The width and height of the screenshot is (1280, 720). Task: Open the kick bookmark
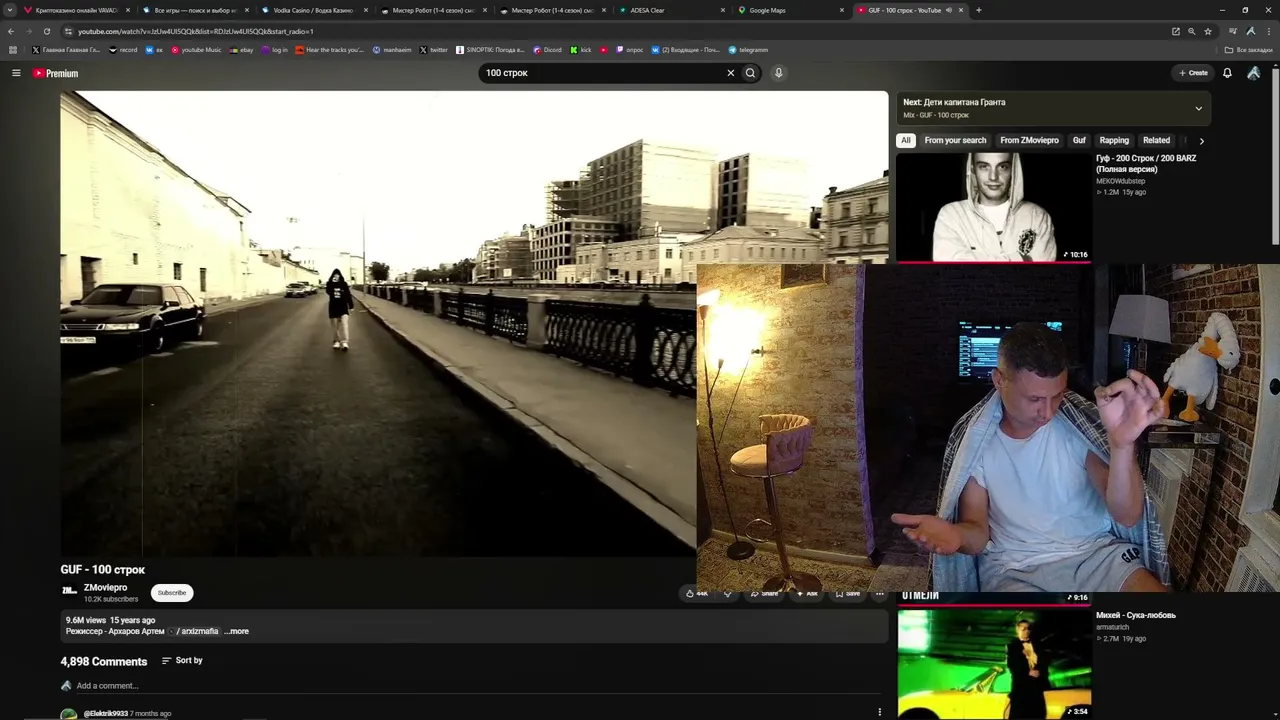click(581, 50)
